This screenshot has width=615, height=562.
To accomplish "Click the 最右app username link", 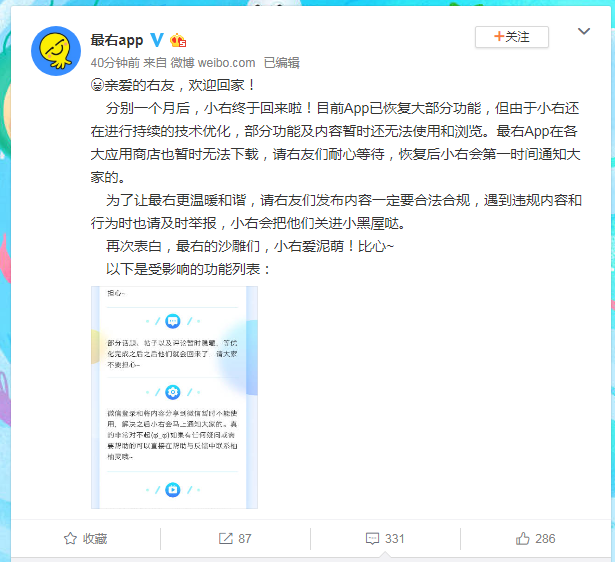I will 117,40.
